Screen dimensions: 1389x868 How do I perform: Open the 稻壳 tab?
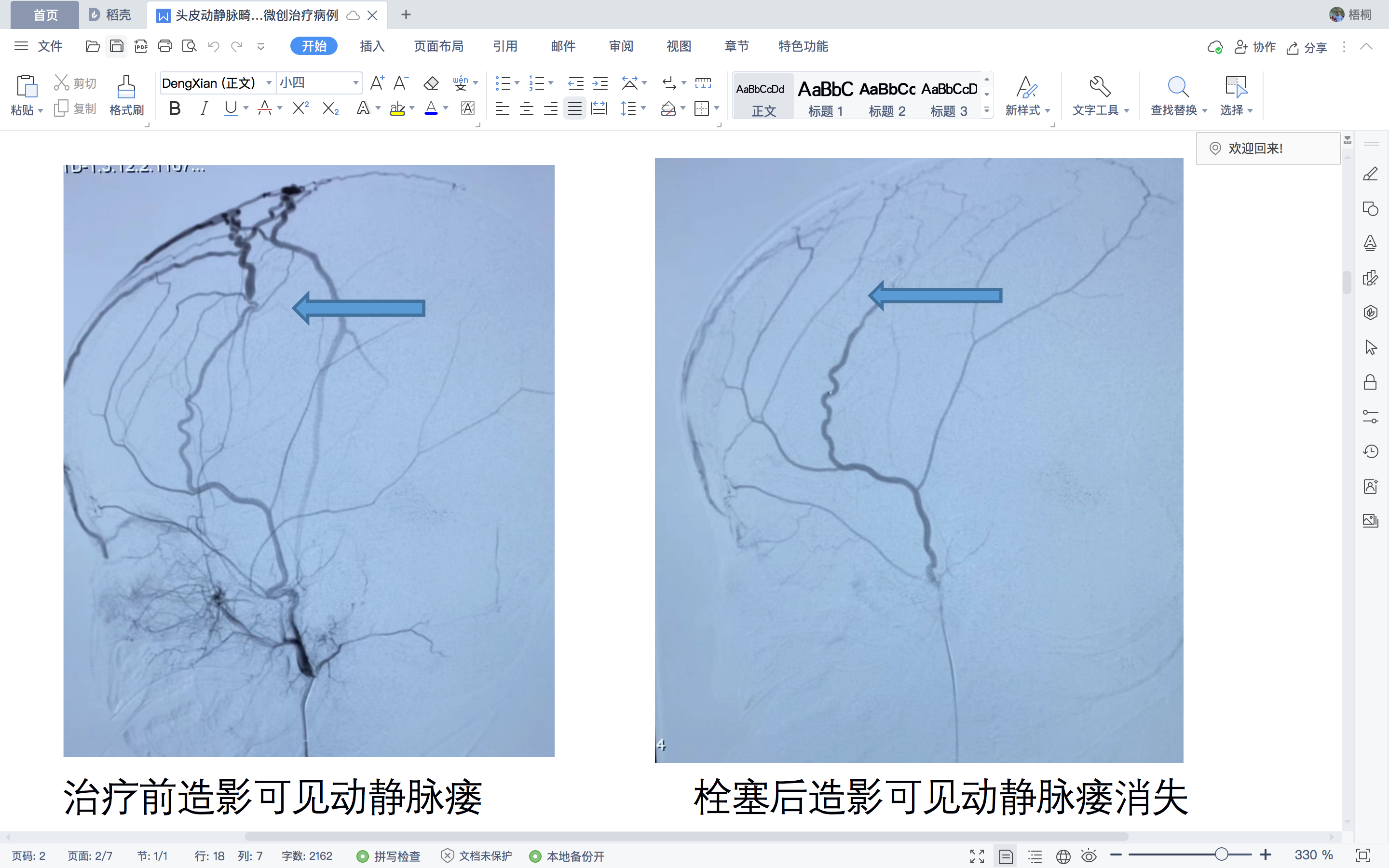(x=110, y=15)
